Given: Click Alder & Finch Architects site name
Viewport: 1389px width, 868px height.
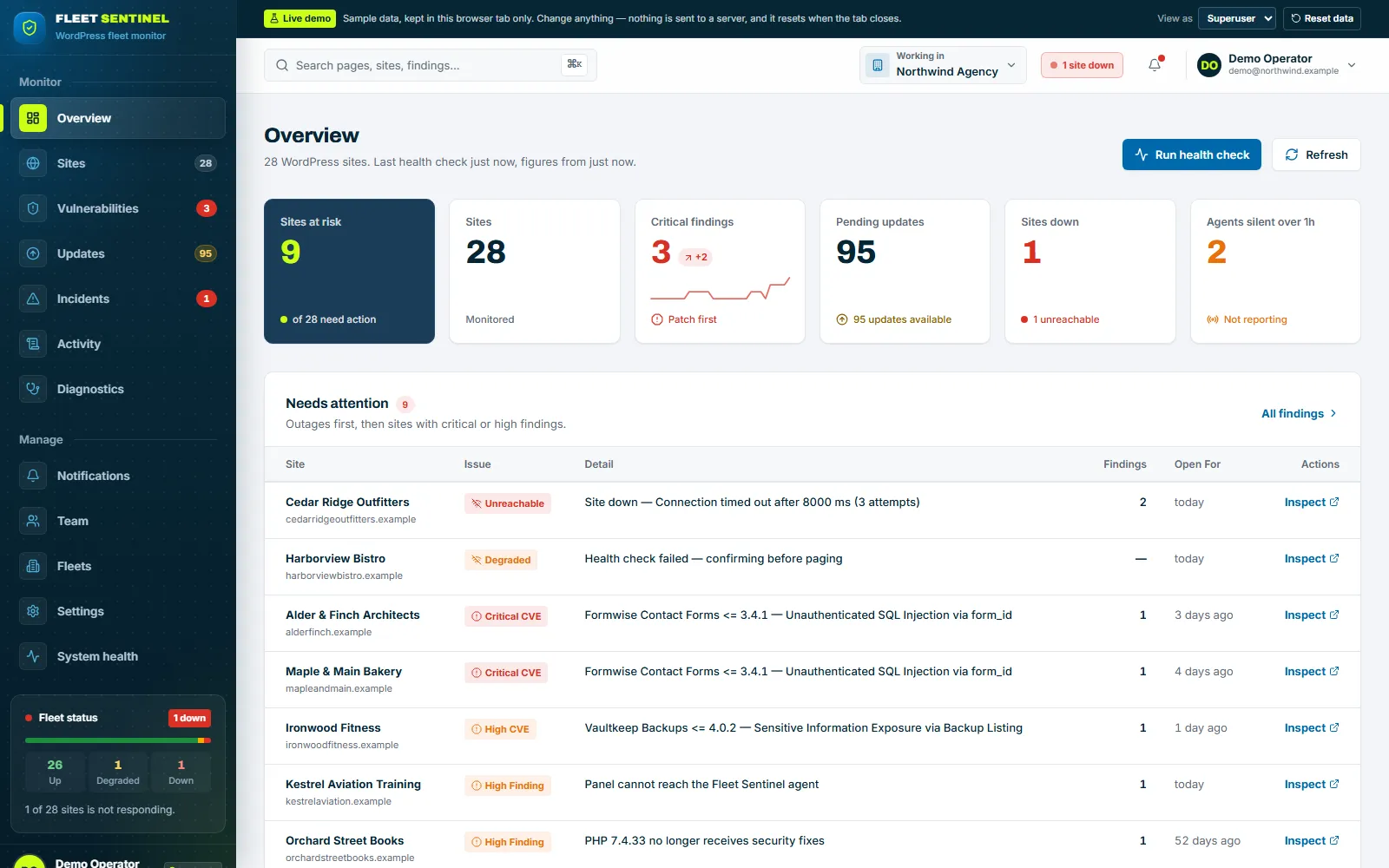Looking at the screenshot, I should [x=352, y=615].
